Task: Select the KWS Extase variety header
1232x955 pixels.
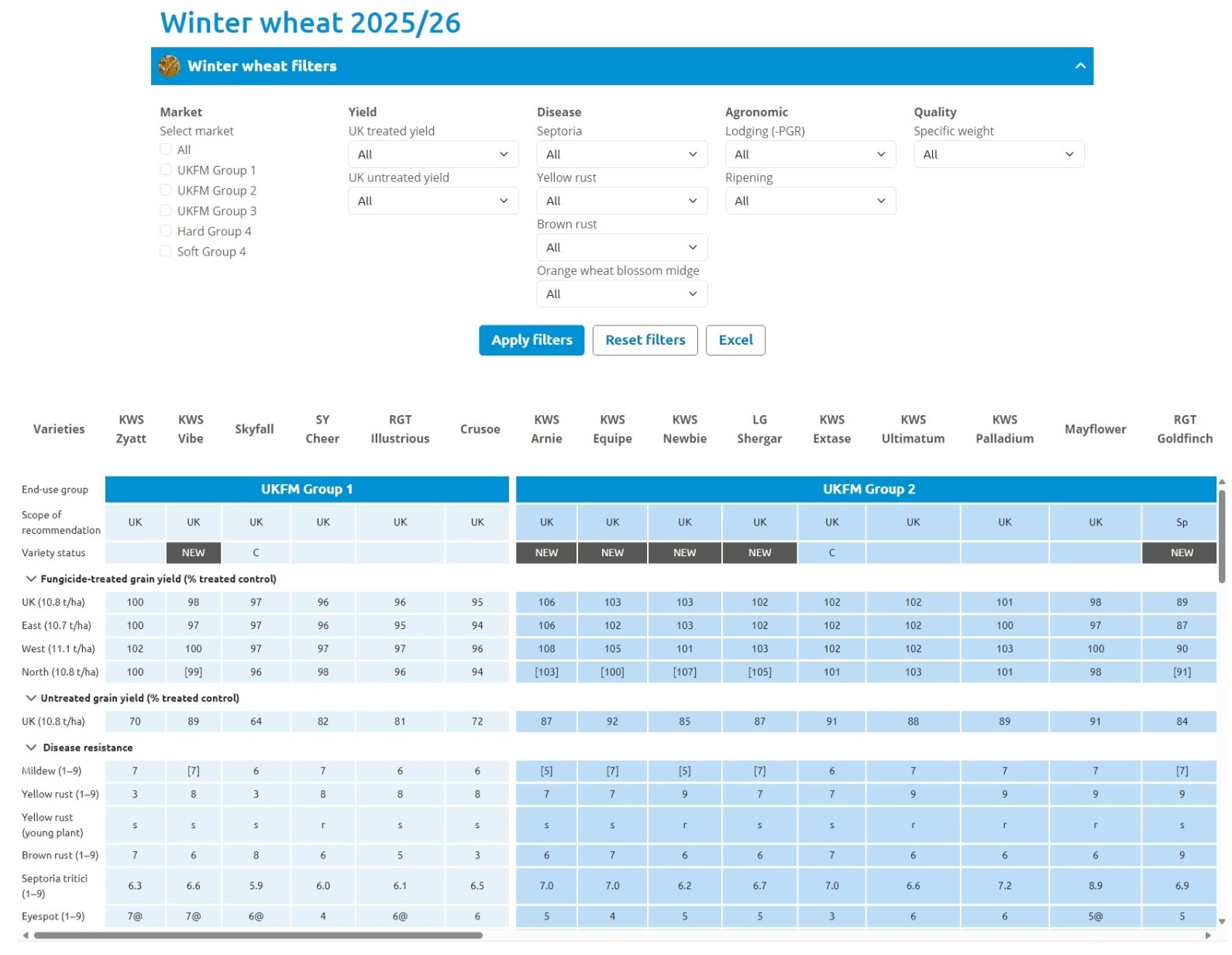Action: click(x=832, y=429)
